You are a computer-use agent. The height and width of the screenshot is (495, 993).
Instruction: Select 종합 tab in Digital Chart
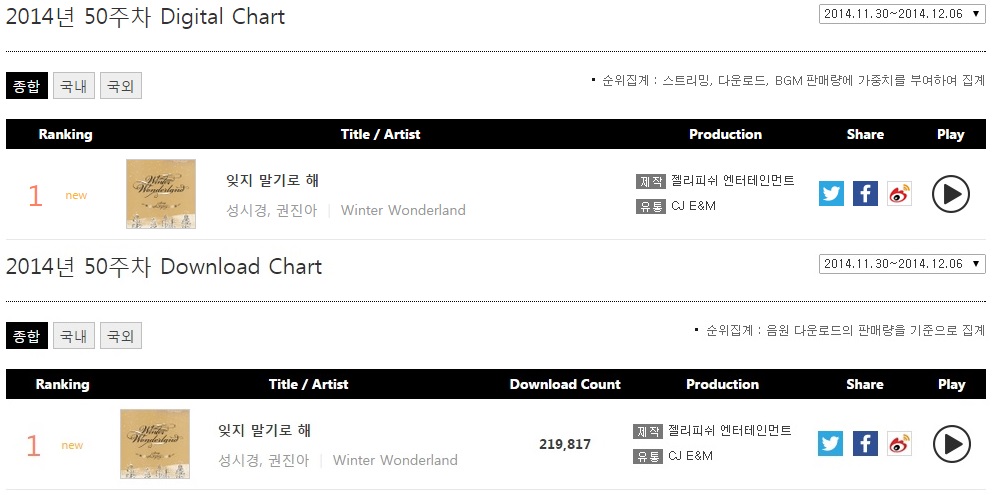tap(27, 86)
